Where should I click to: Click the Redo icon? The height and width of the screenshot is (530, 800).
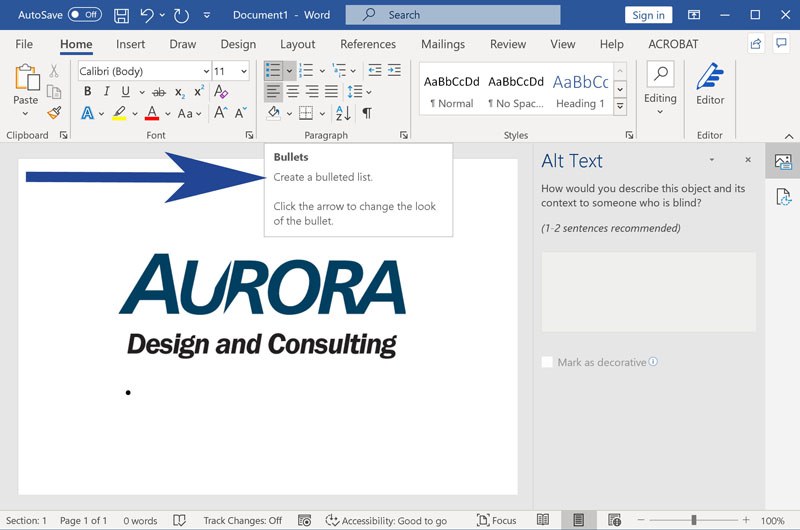click(181, 15)
